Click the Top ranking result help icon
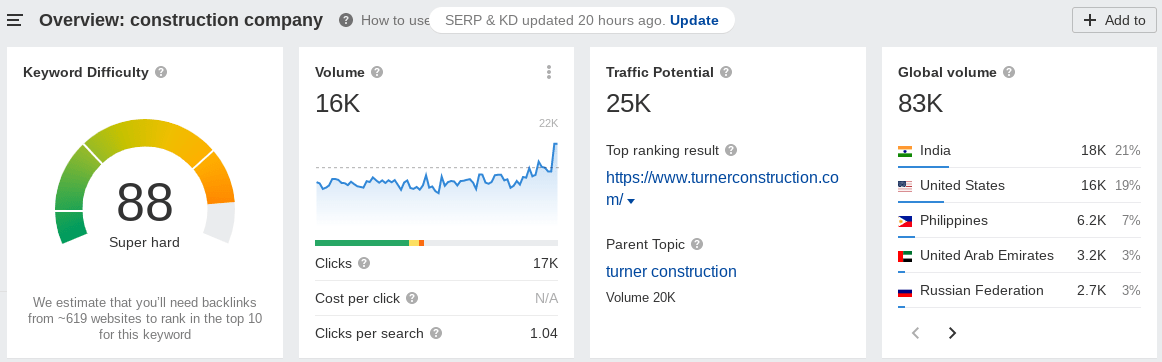 (731, 150)
